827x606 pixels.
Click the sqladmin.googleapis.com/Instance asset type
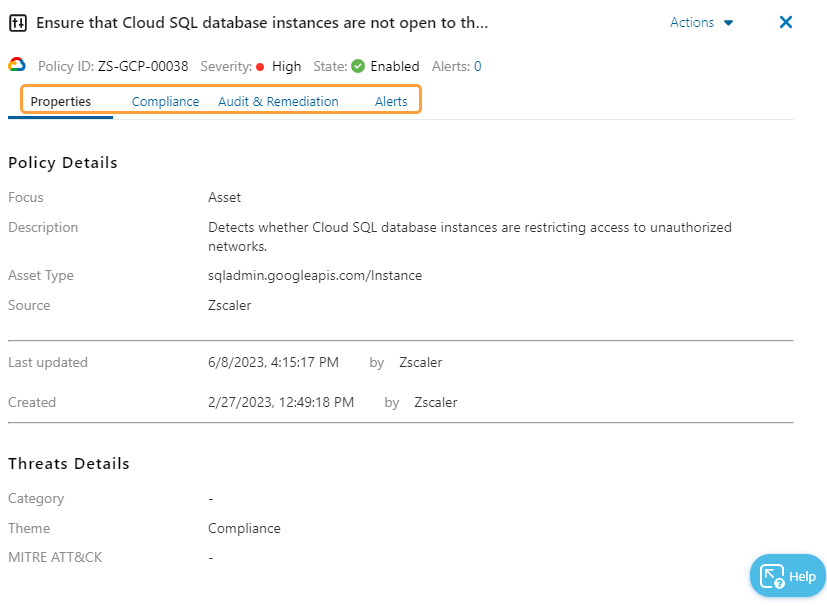click(x=314, y=275)
